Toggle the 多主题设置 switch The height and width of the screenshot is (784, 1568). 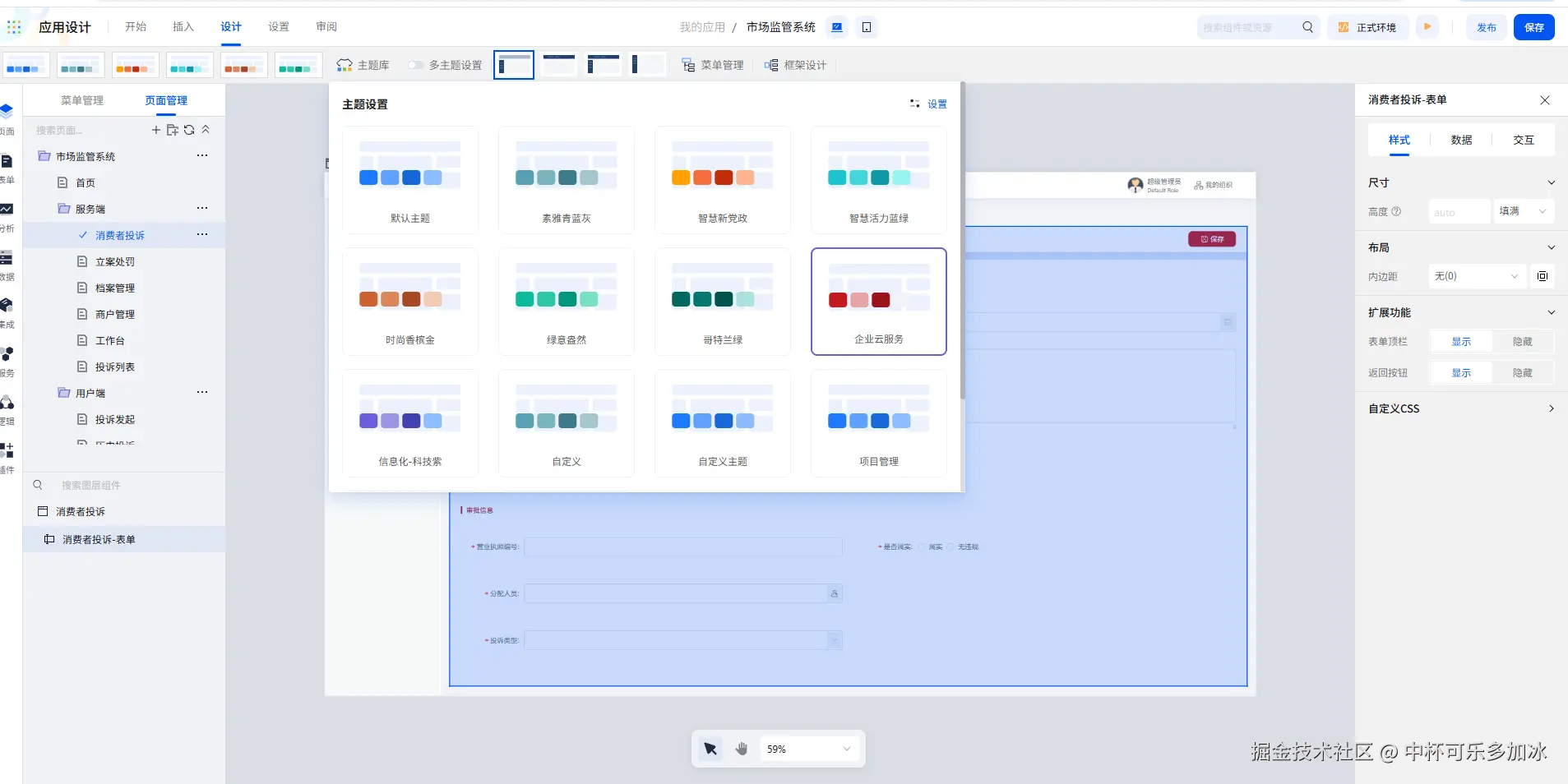416,65
